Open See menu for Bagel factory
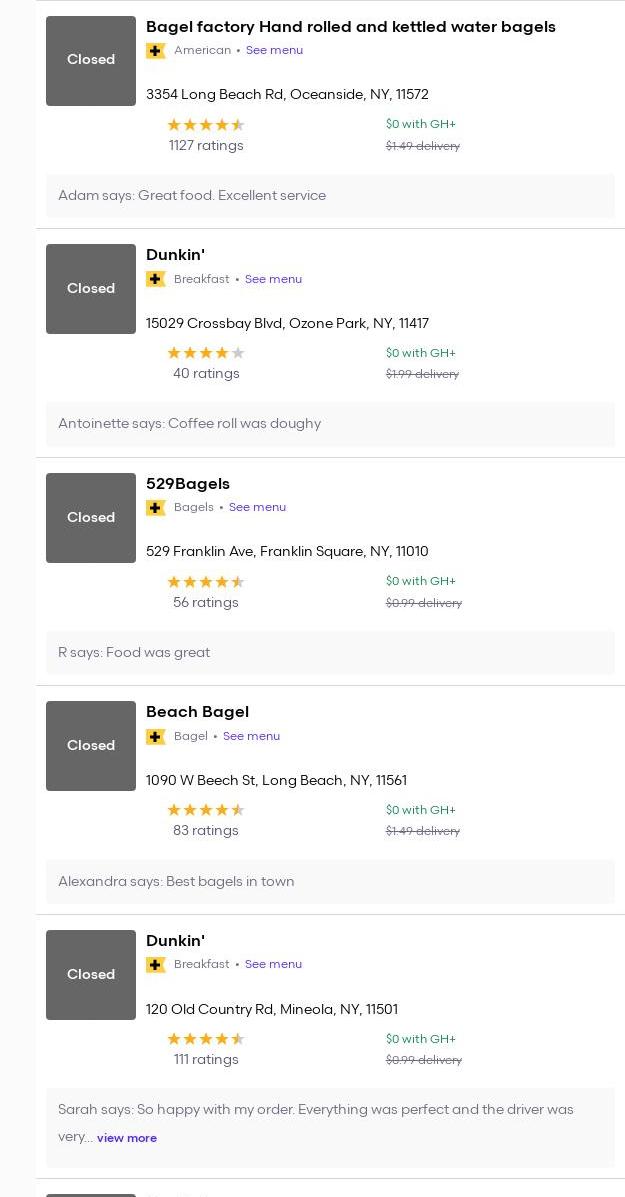Viewport: 625px width, 1197px height. pyautogui.click(x=274, y=50)
